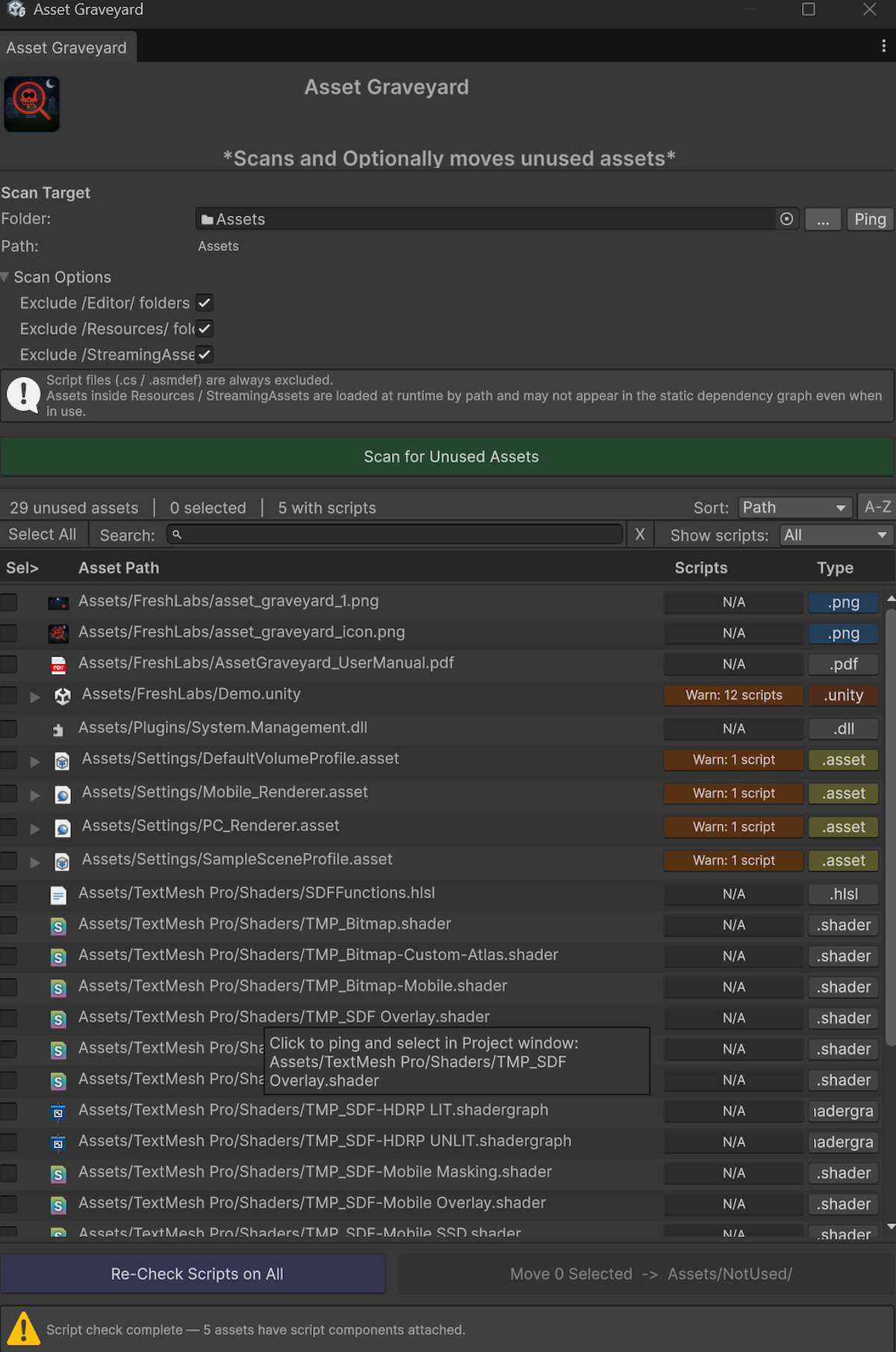Toggle Exclude /Editor/ folders checkbox
The height and width of the screenshot is (1352, 896).
click(x=205, y=303)
